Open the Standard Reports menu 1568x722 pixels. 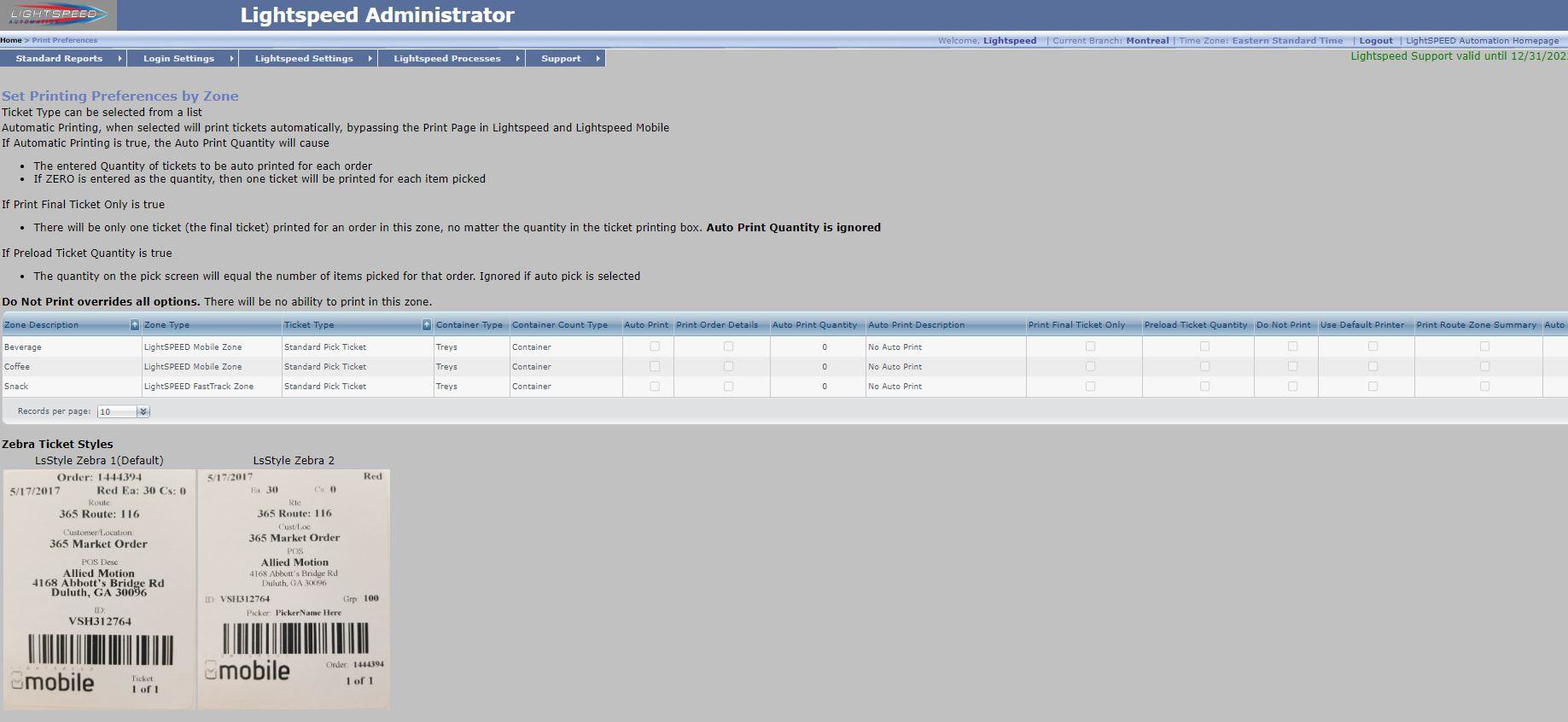point(59,58)
